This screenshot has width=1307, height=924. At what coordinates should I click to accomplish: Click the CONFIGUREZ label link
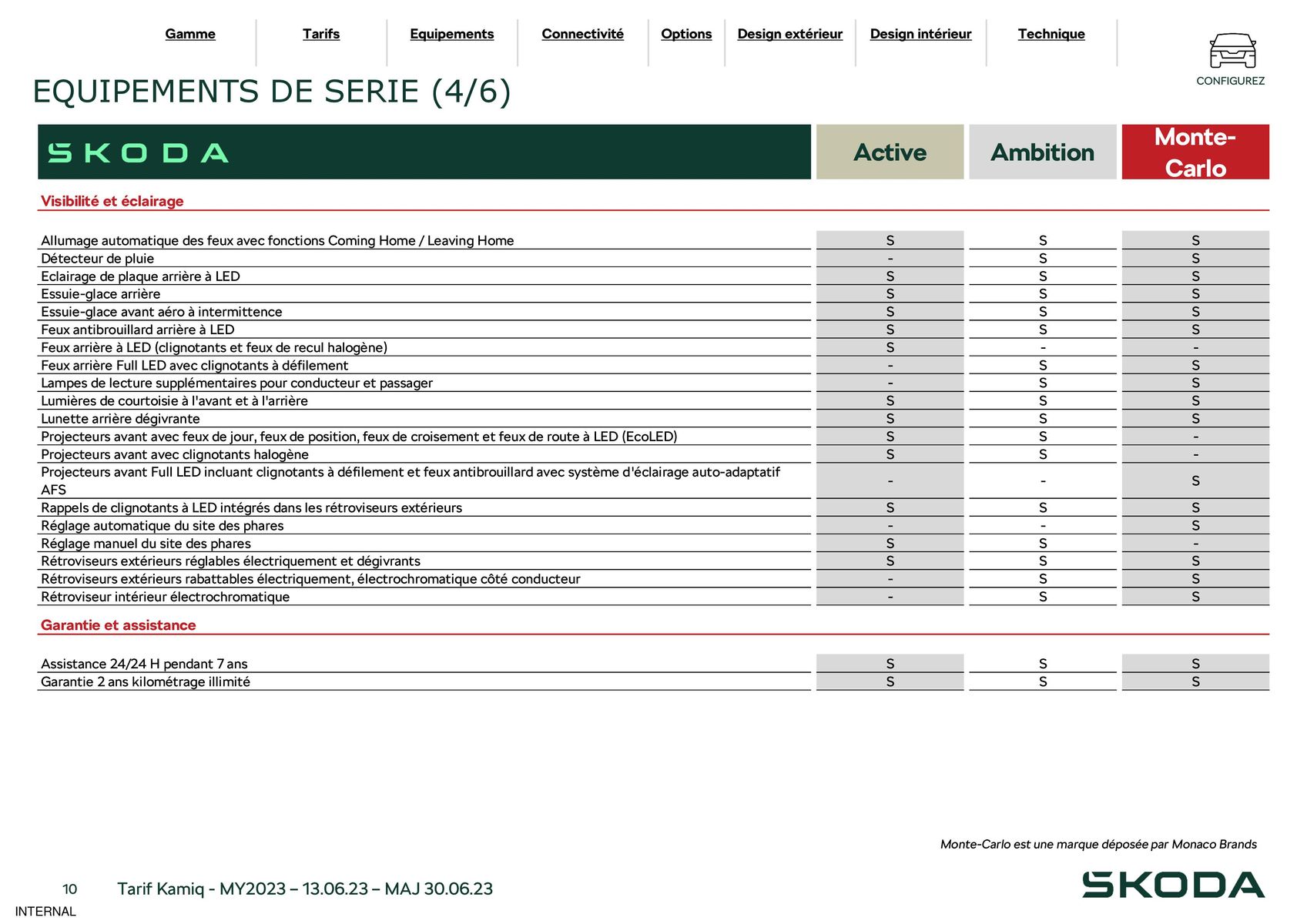click(x=1231, y=81)
